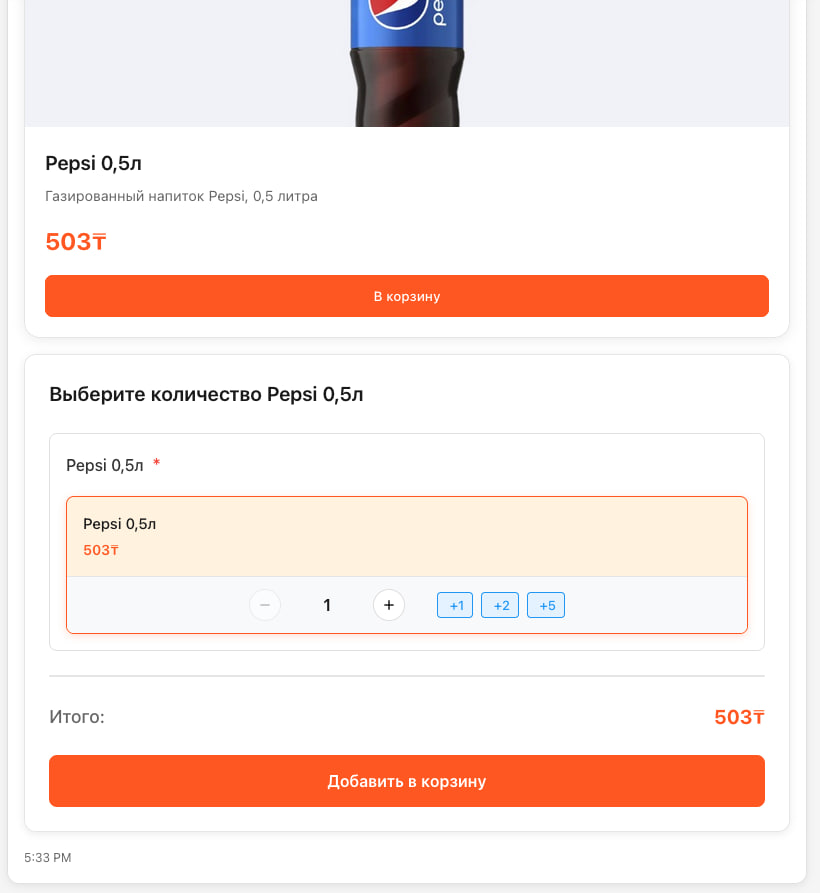Screen dimensions: 820x893
Task: Click the "Выберите количество Pepsi 0,5л" heading
Action: (x=206, y=394)
